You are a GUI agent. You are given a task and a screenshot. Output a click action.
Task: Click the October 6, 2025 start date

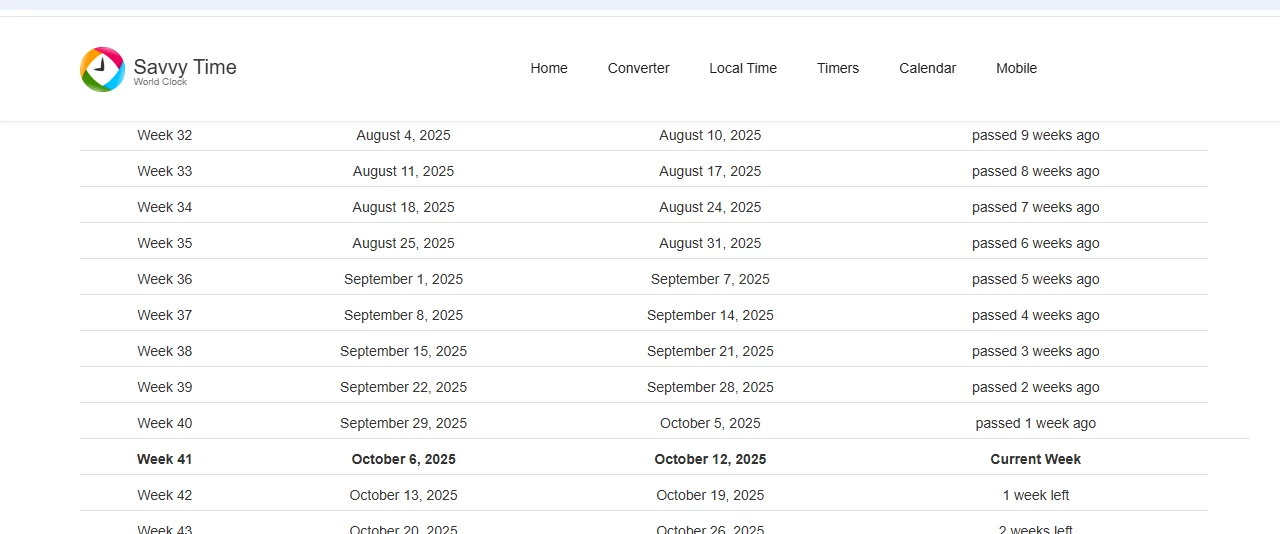point(403,459)
